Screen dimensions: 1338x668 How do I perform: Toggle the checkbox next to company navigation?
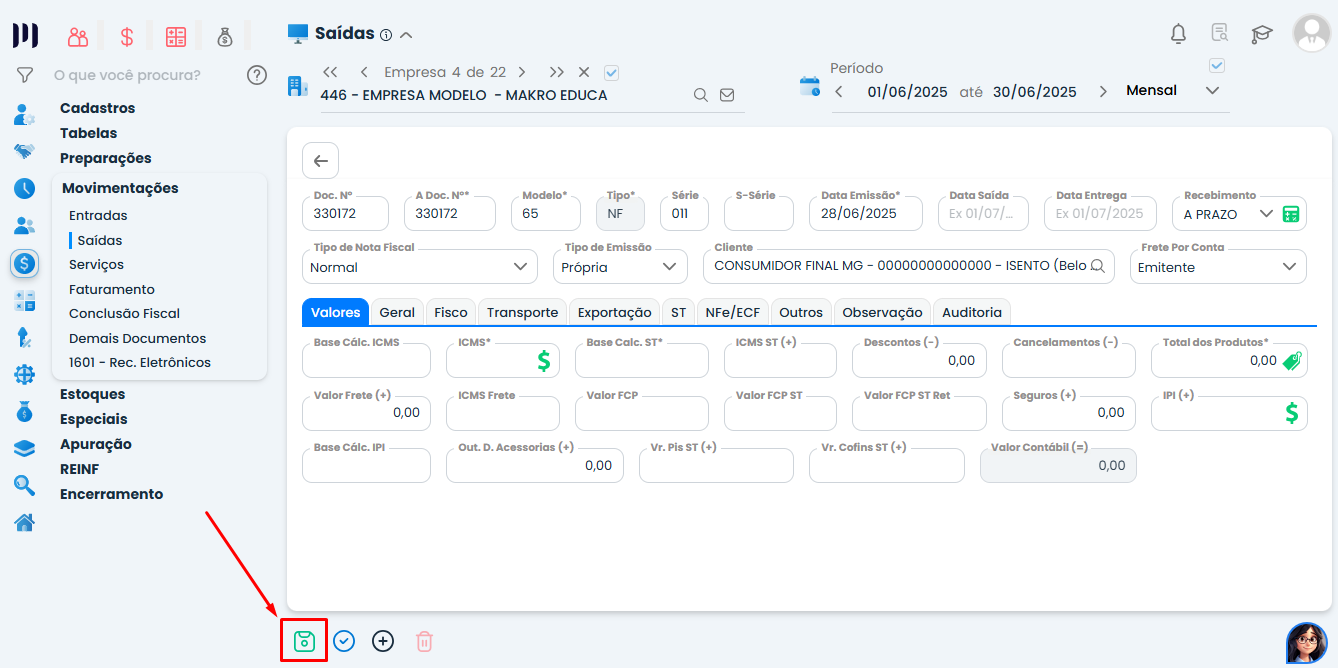coord(612,72)
